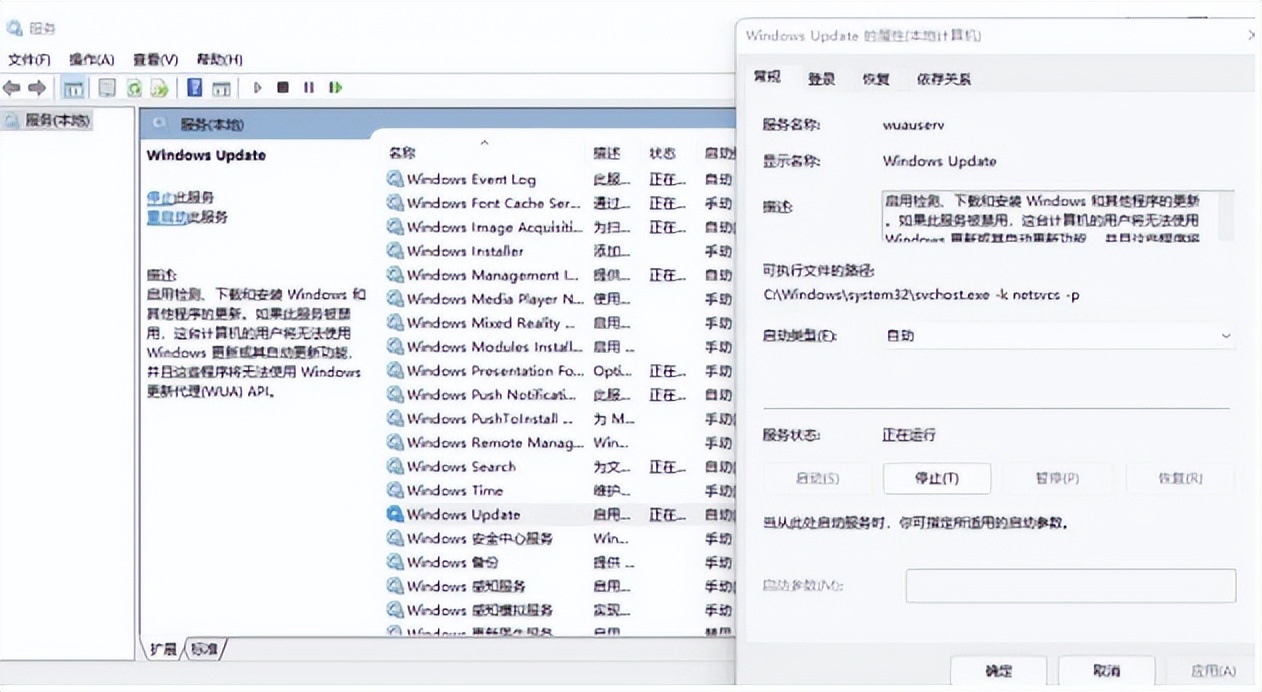Toggle the show/hide action pane icon

click(x=221, y=88)
